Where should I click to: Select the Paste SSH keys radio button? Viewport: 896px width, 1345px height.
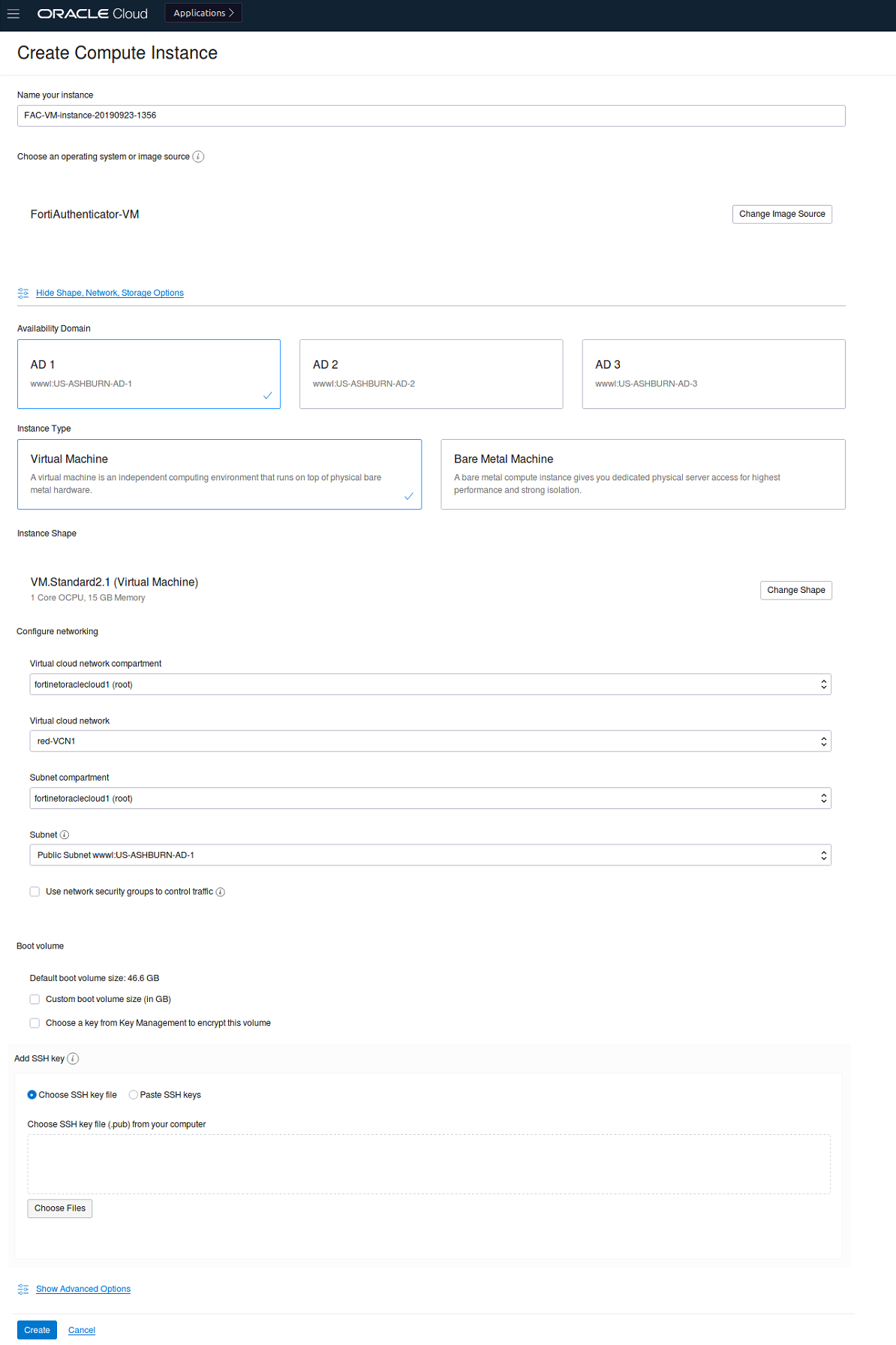(x=134, y=1095)
